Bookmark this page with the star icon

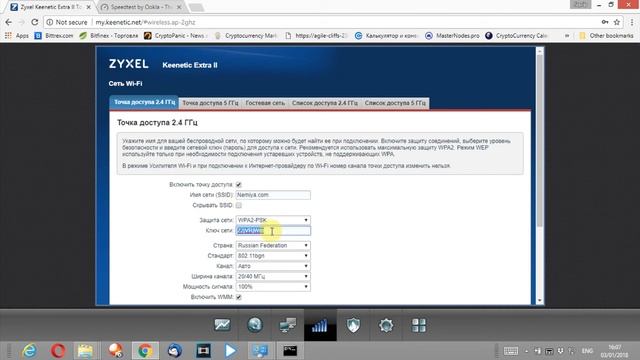617,22
